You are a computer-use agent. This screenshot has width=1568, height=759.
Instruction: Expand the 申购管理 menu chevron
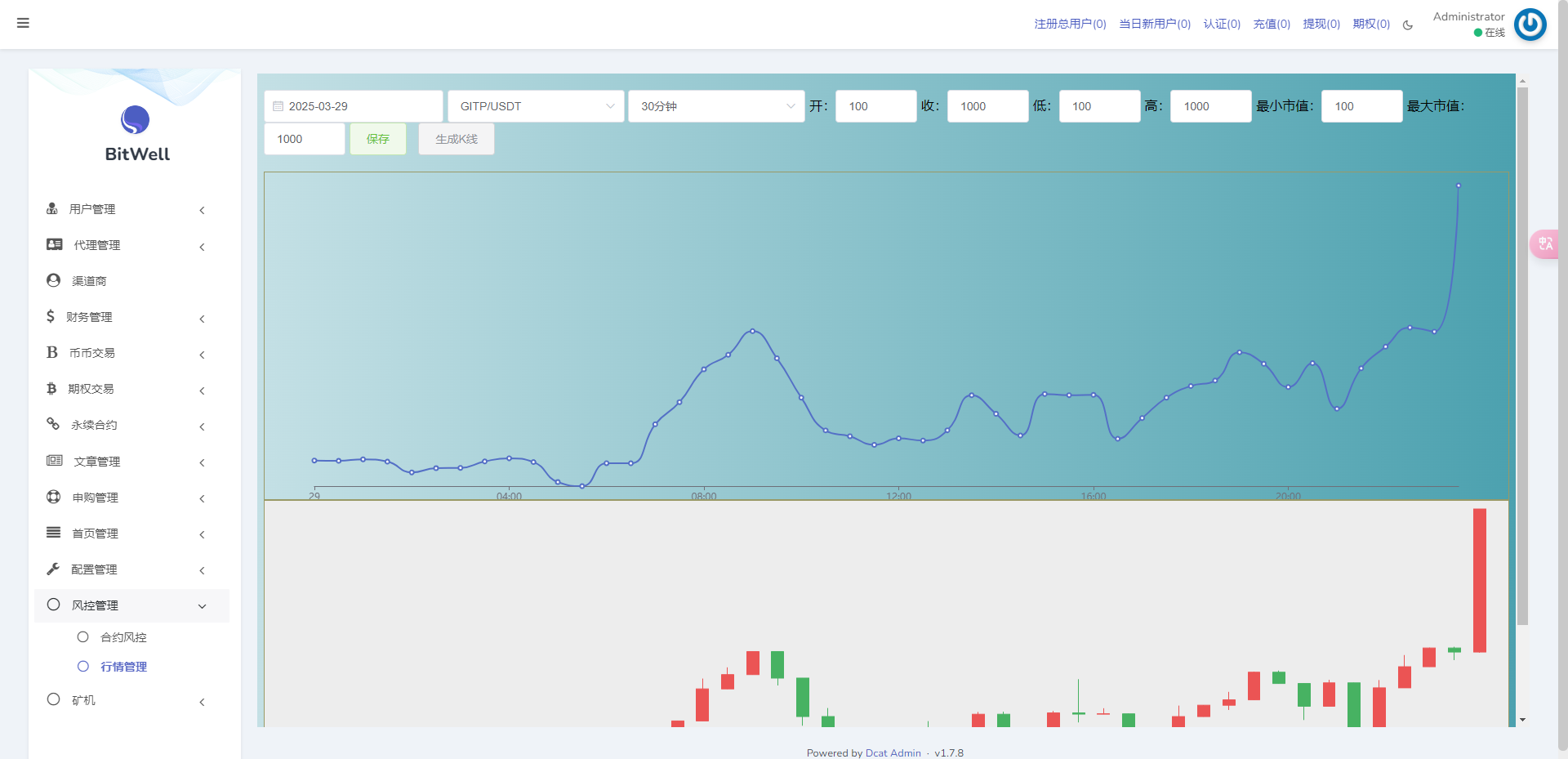click(202, 498)
